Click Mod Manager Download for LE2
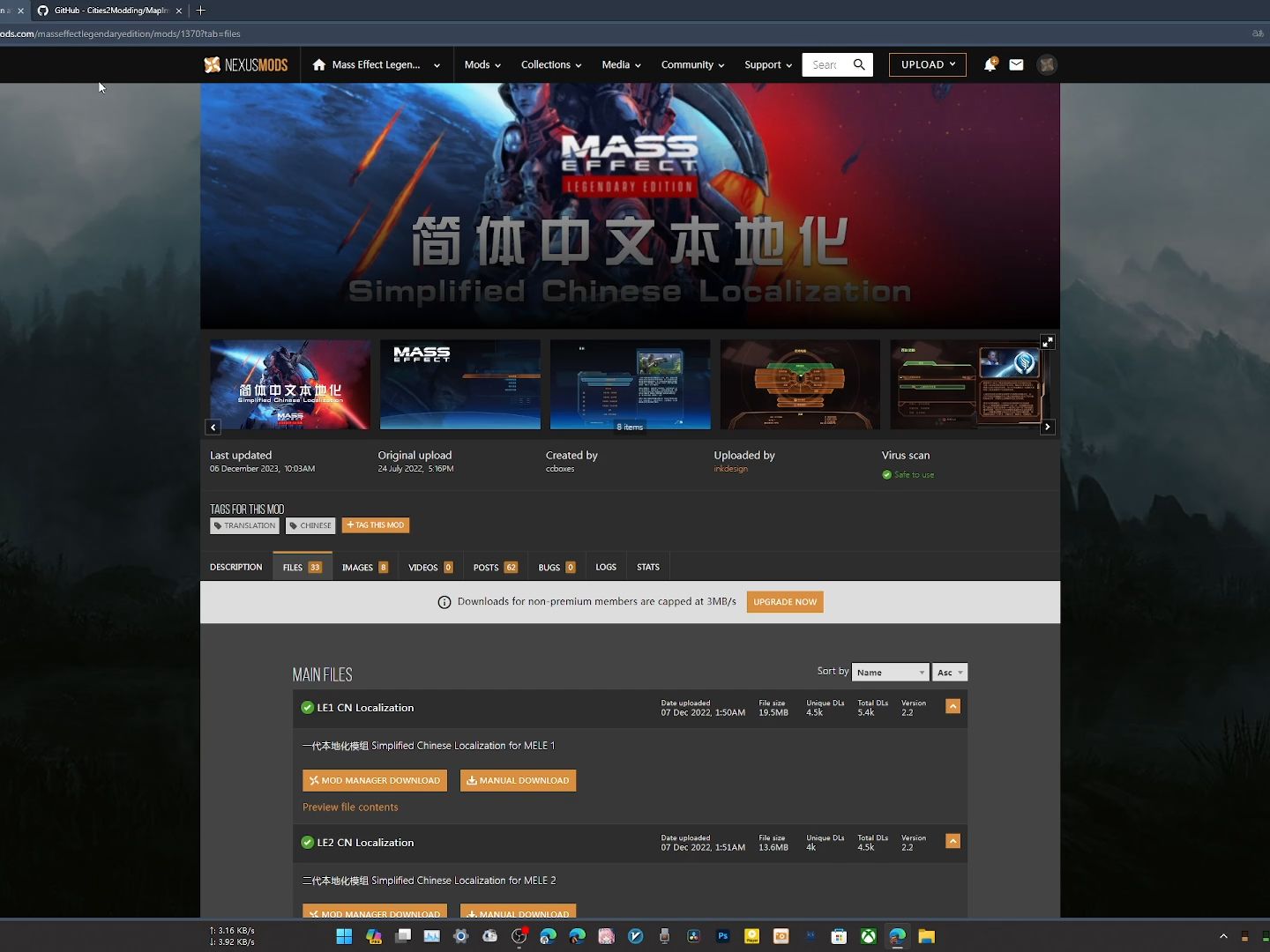The width and height of the screenshot is (1270, 952). (375, 911)
